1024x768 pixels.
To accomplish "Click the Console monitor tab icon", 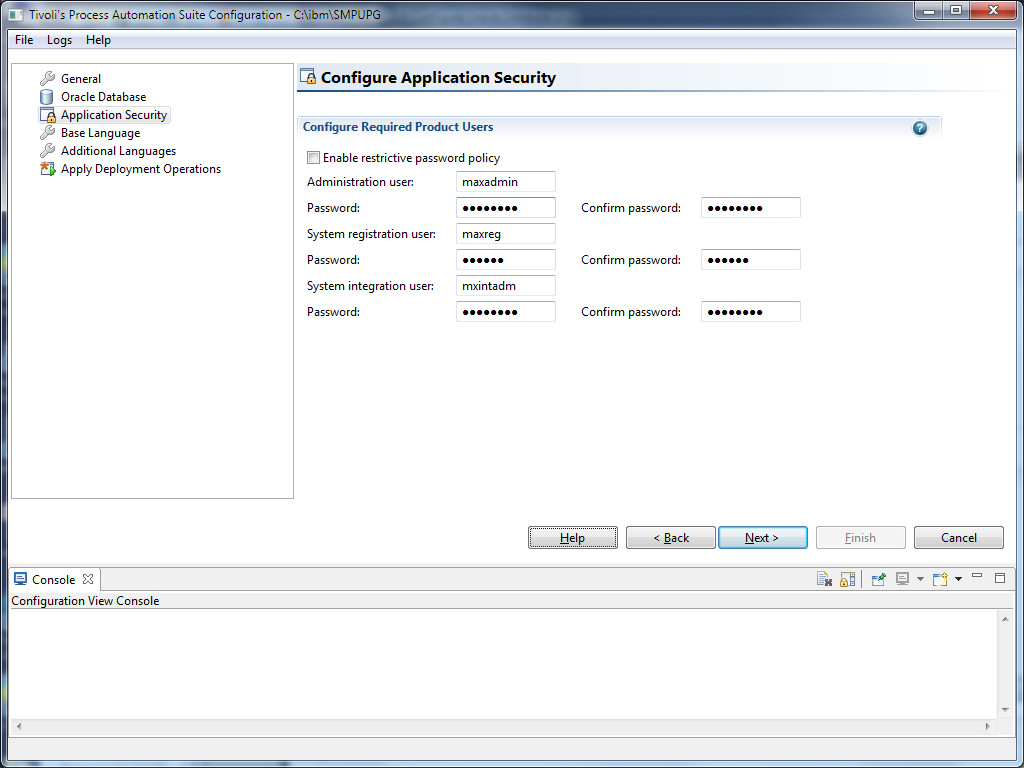I will pos(20,579).
